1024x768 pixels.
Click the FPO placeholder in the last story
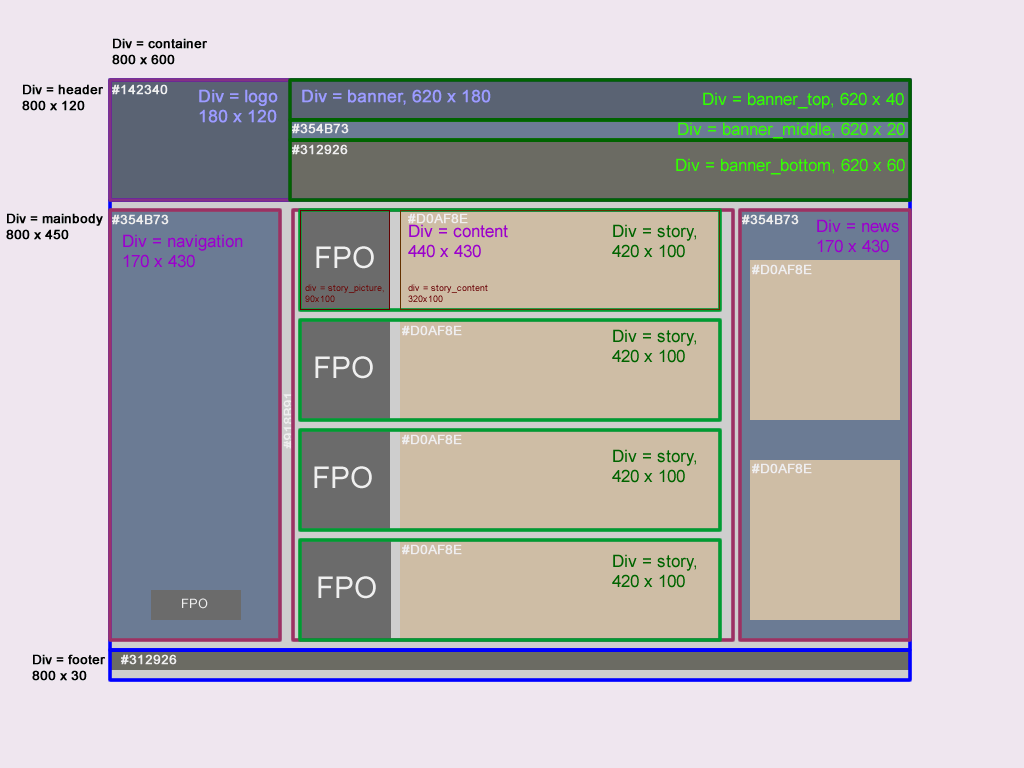(345, 590)
